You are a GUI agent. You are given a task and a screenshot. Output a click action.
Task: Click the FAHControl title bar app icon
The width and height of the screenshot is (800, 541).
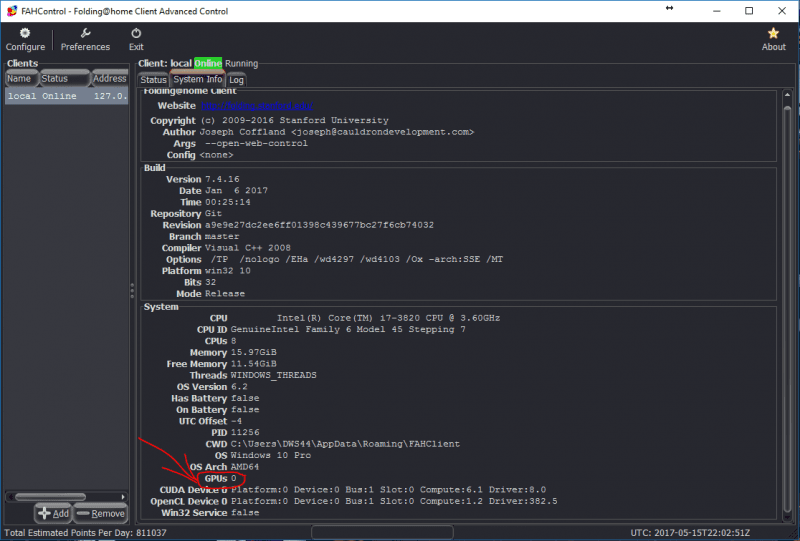(x=11, y=11)
